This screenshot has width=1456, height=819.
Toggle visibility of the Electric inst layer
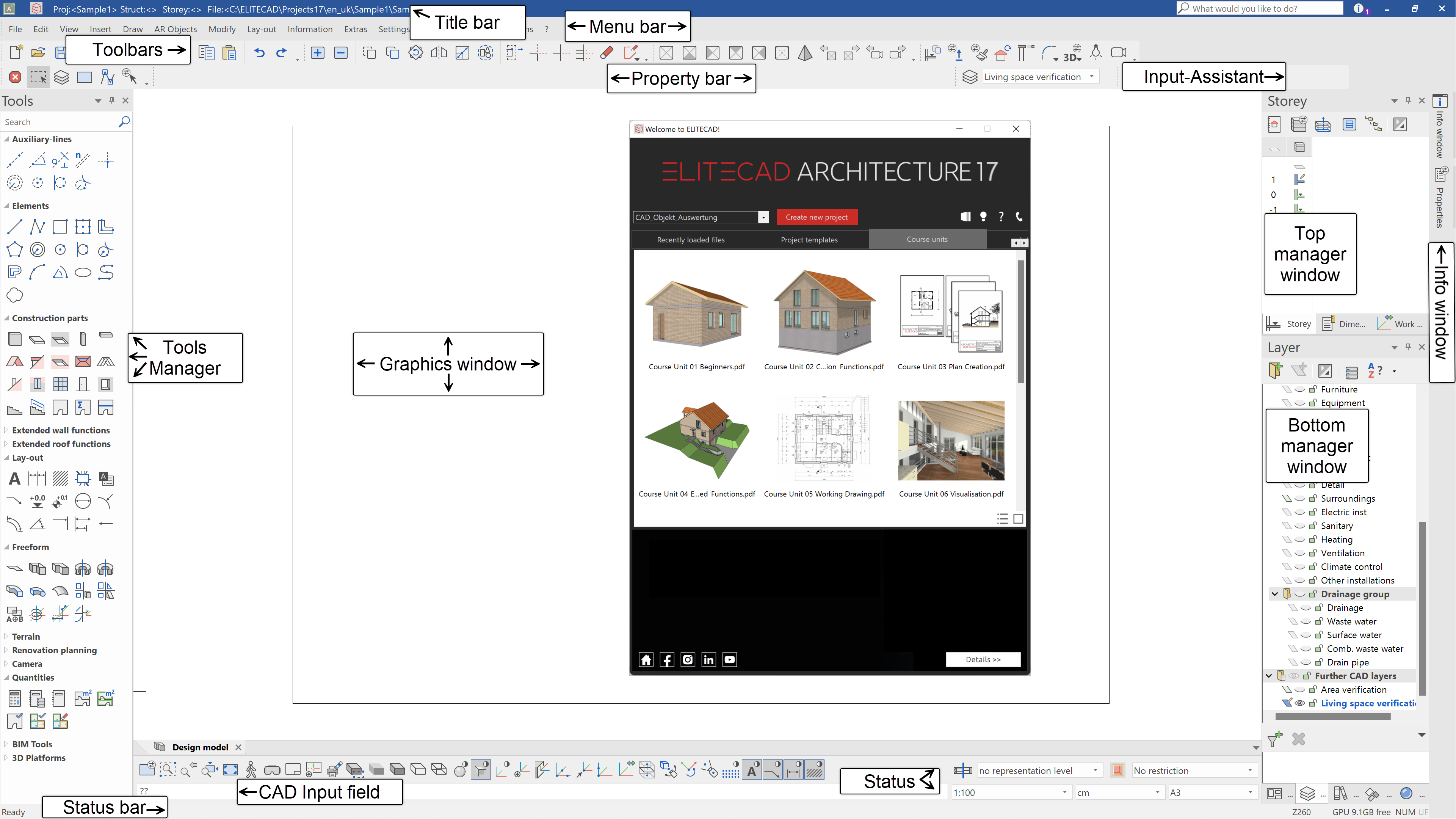tap(1300, 513)
